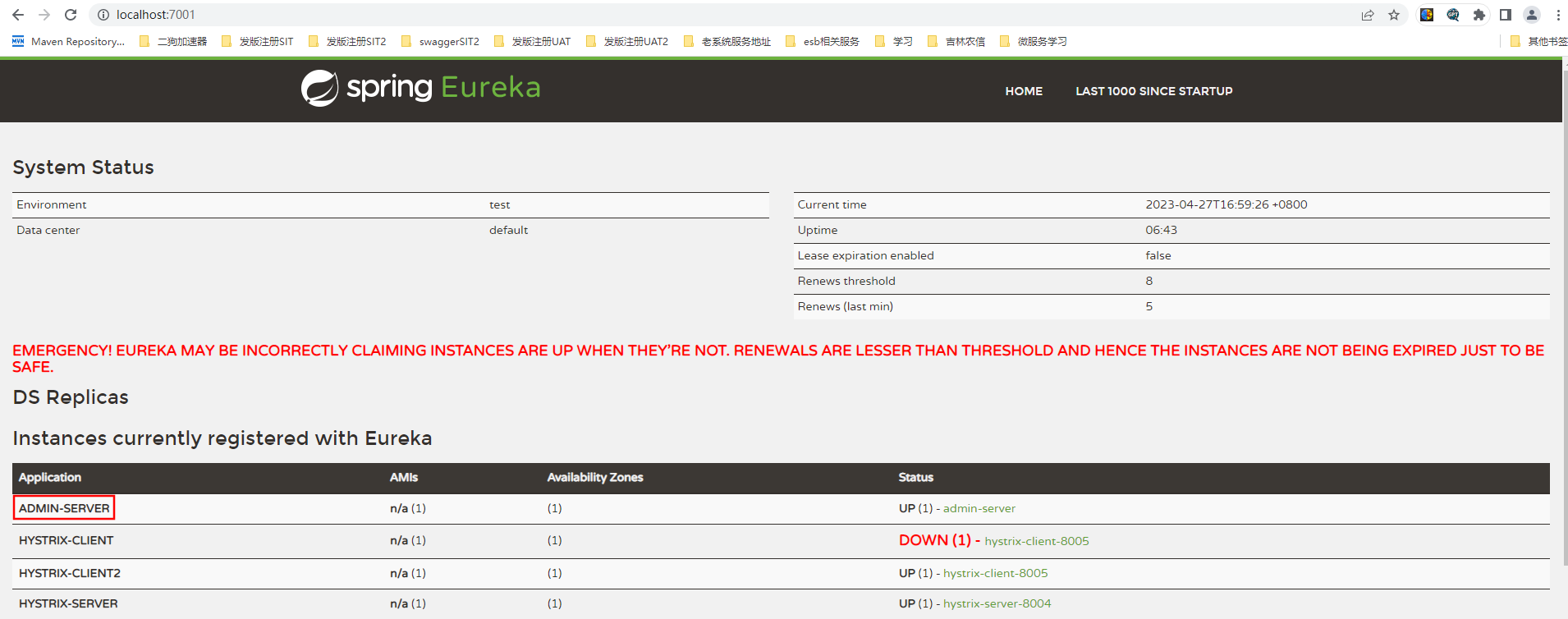
Task: Click 'Instances currently registered with Eureka' heading
Action: coord(222,438)
